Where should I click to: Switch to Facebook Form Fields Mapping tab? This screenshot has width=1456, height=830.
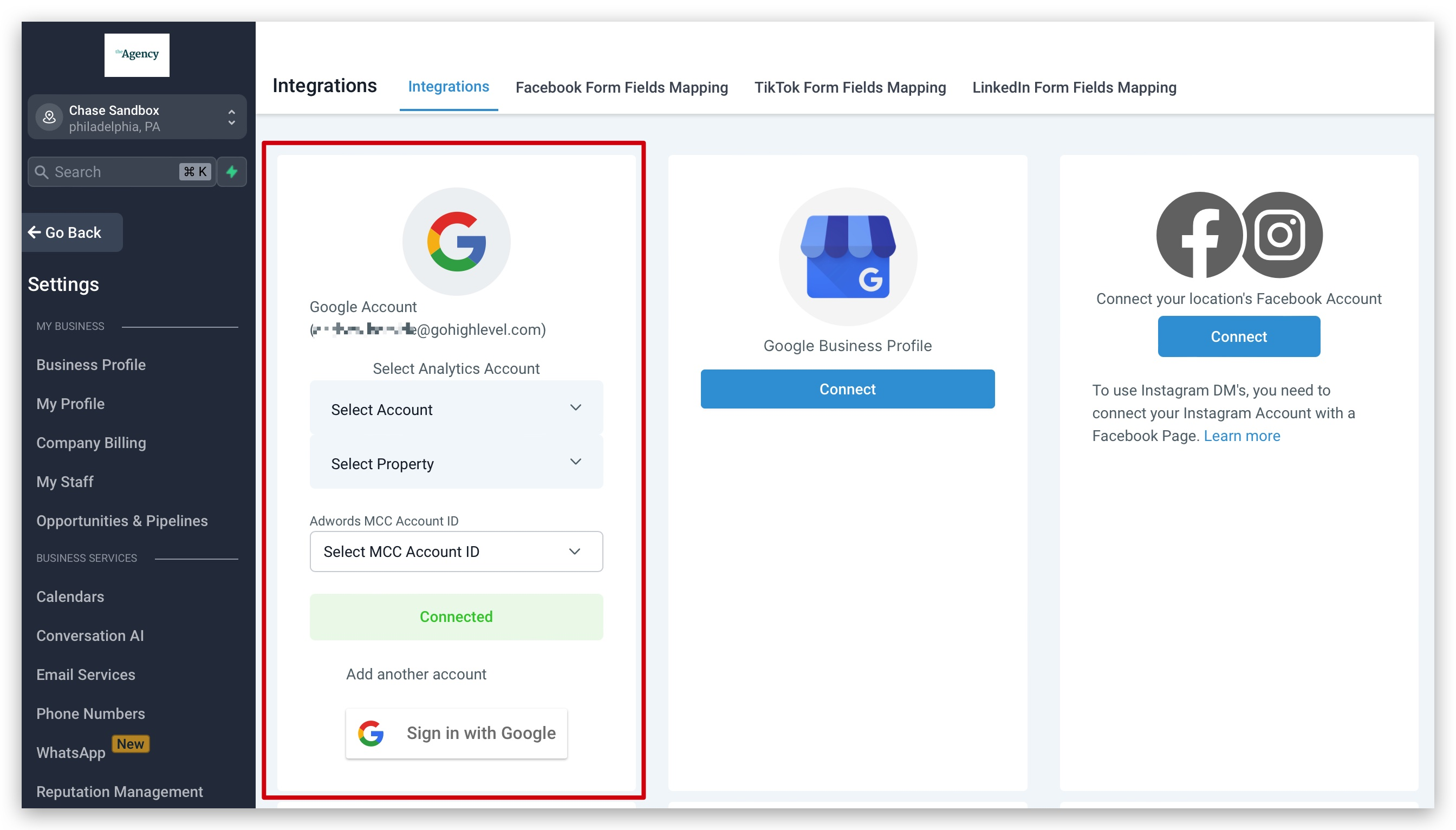point(621,87)
